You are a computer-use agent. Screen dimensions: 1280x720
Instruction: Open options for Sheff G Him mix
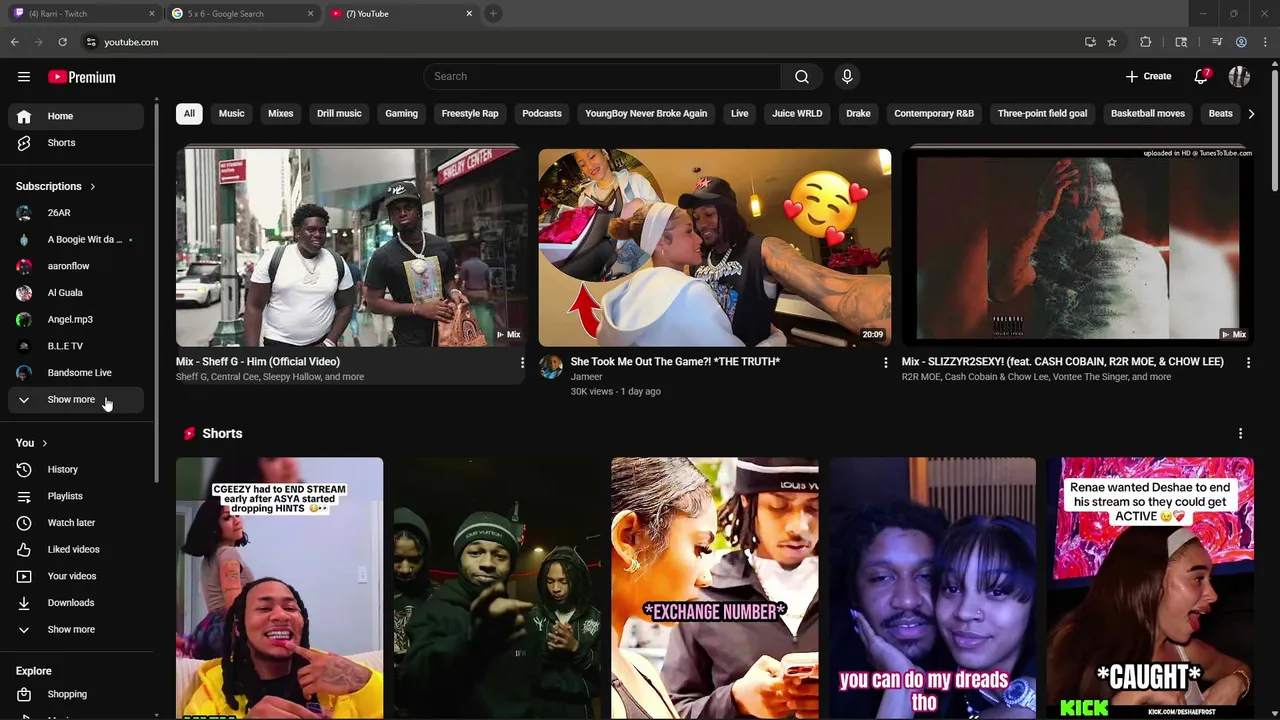(x=522, y=363)
